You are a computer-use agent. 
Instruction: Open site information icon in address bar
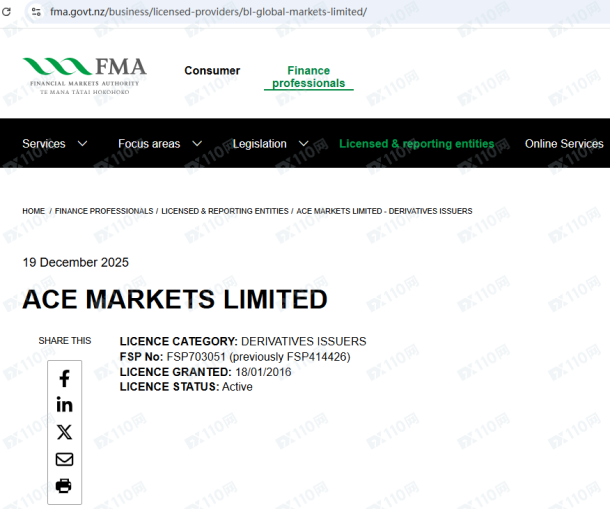[36, 12]
